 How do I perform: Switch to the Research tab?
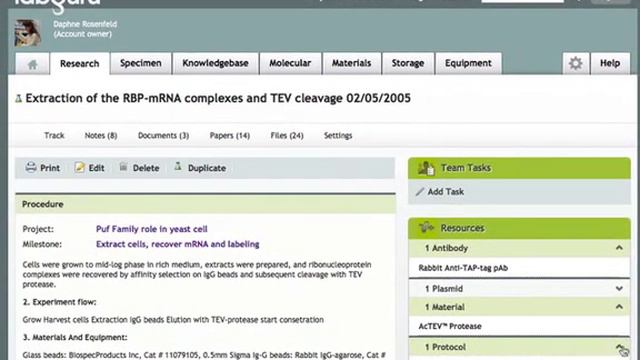(80, 64)
